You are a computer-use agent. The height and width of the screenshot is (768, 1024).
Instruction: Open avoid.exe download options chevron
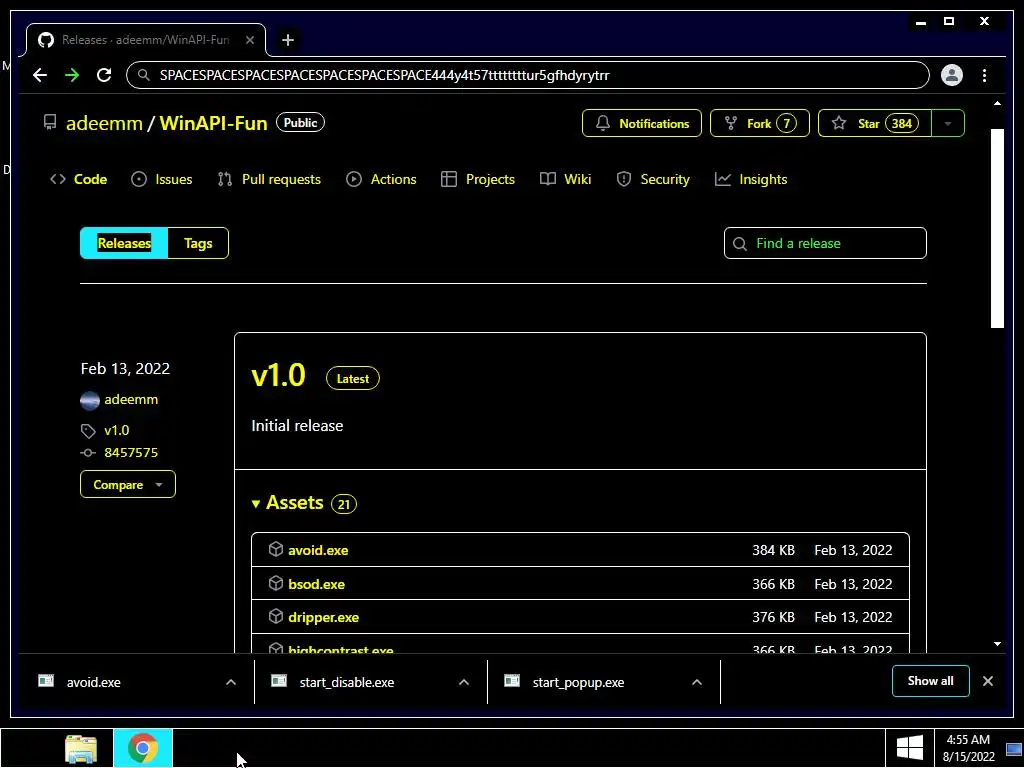(x=231, y=682)
